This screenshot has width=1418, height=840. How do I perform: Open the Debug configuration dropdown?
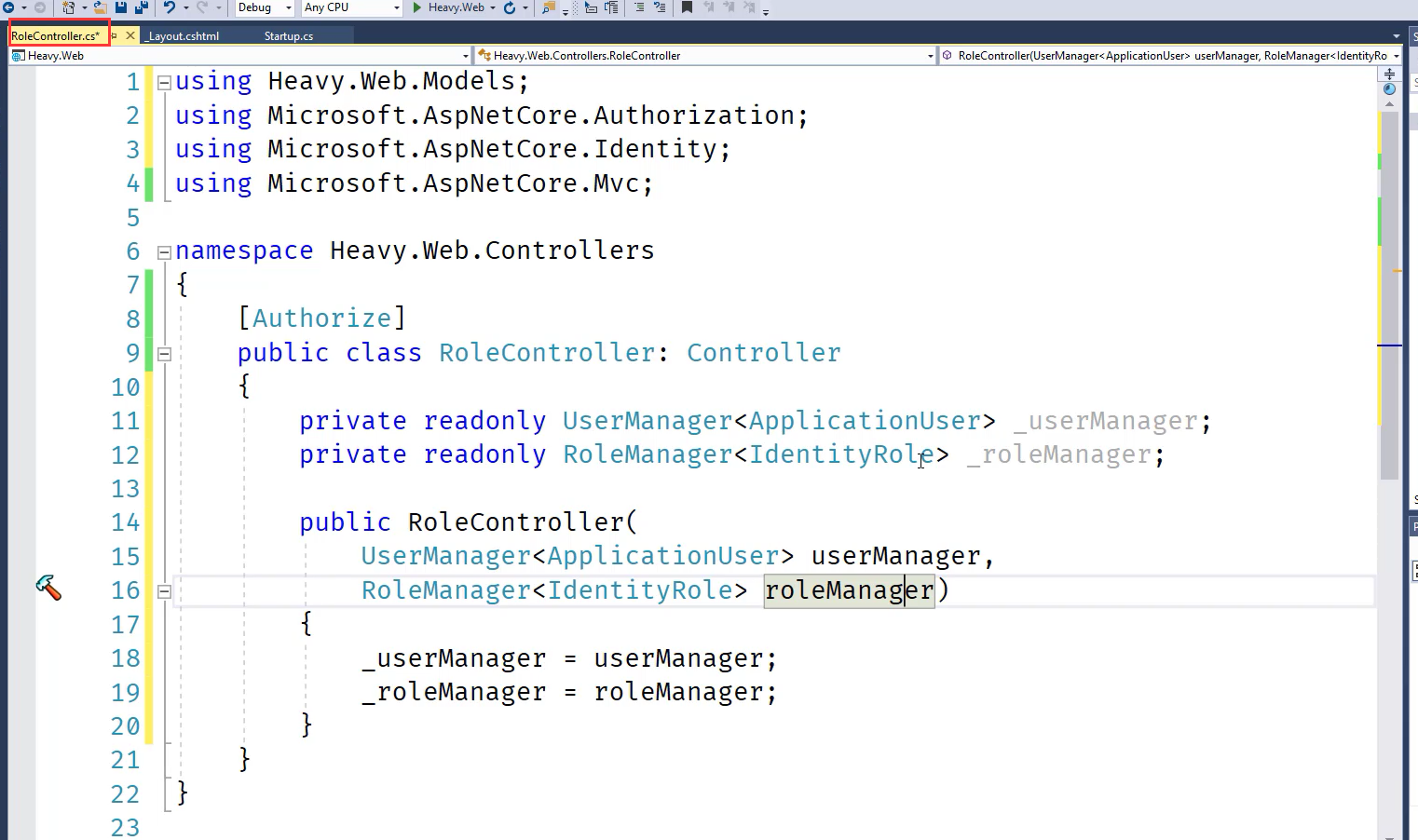click(x=265, y=7)
